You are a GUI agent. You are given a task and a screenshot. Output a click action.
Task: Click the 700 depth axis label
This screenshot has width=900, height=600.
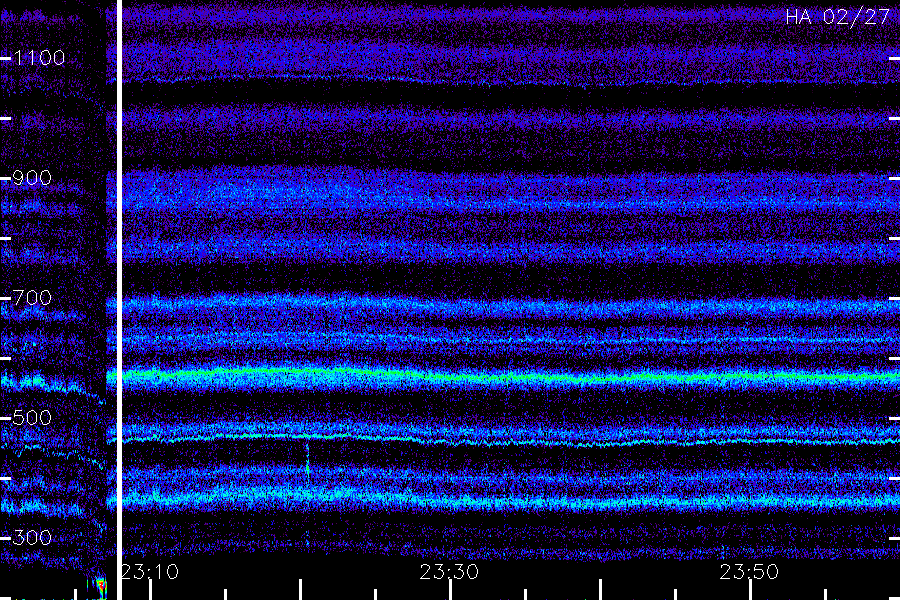coord(32,298)
